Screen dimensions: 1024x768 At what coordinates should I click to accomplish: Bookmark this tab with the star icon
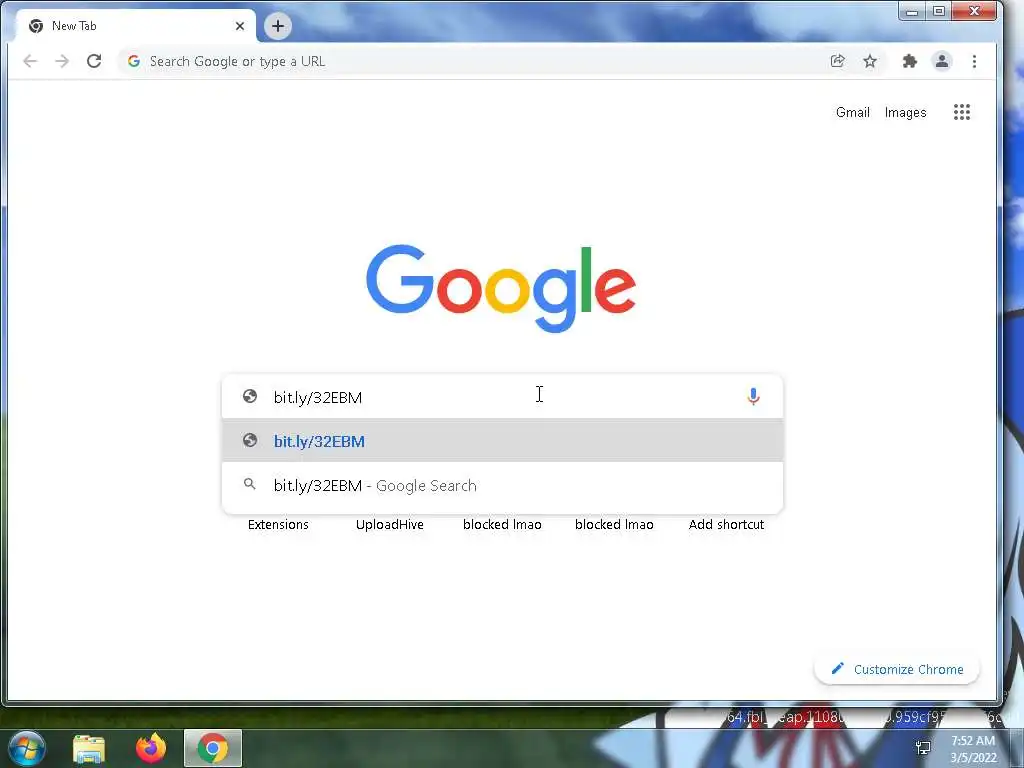pos(870,61)
